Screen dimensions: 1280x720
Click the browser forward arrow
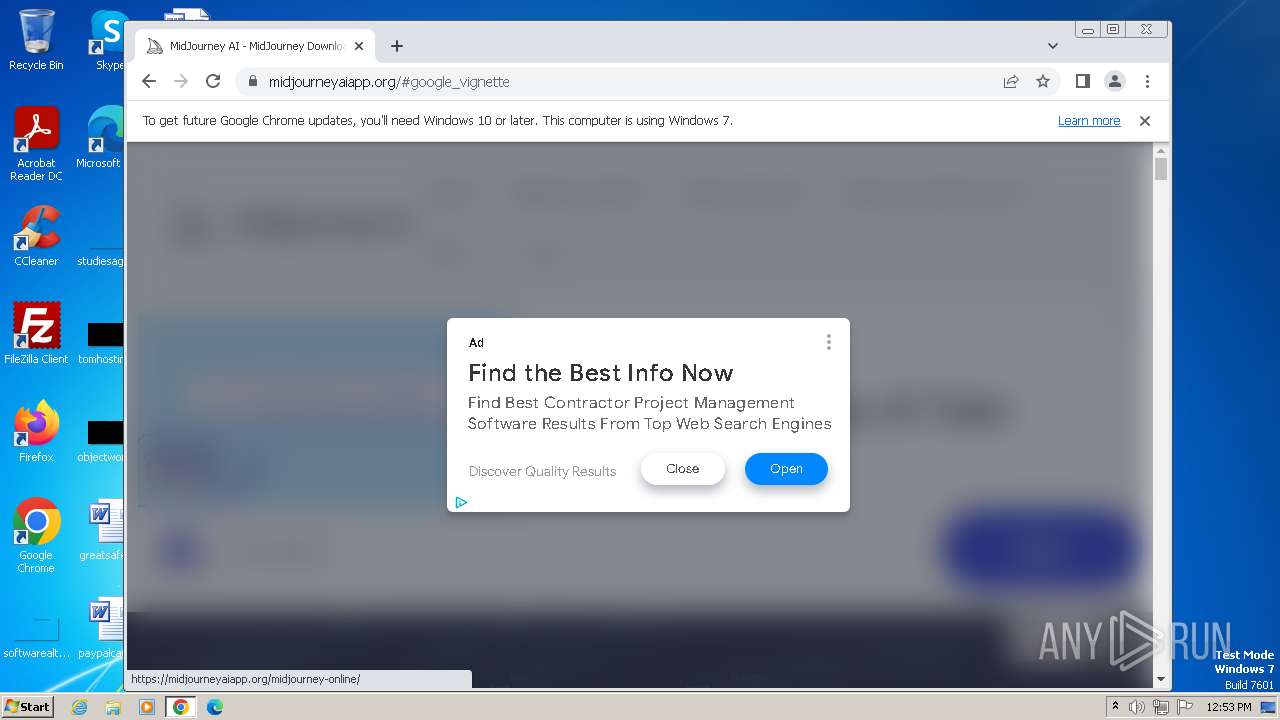tap(181, 81)
